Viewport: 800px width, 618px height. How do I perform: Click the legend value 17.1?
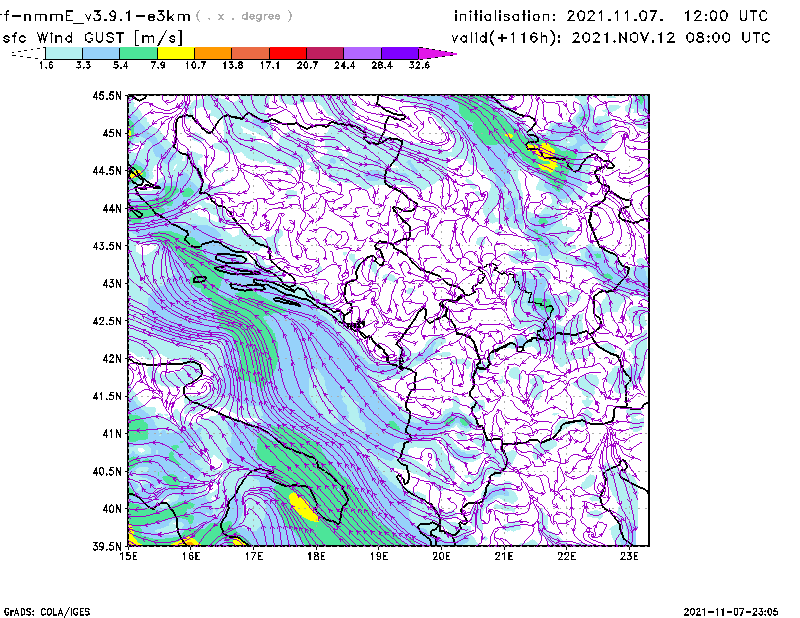pos(270,65)
